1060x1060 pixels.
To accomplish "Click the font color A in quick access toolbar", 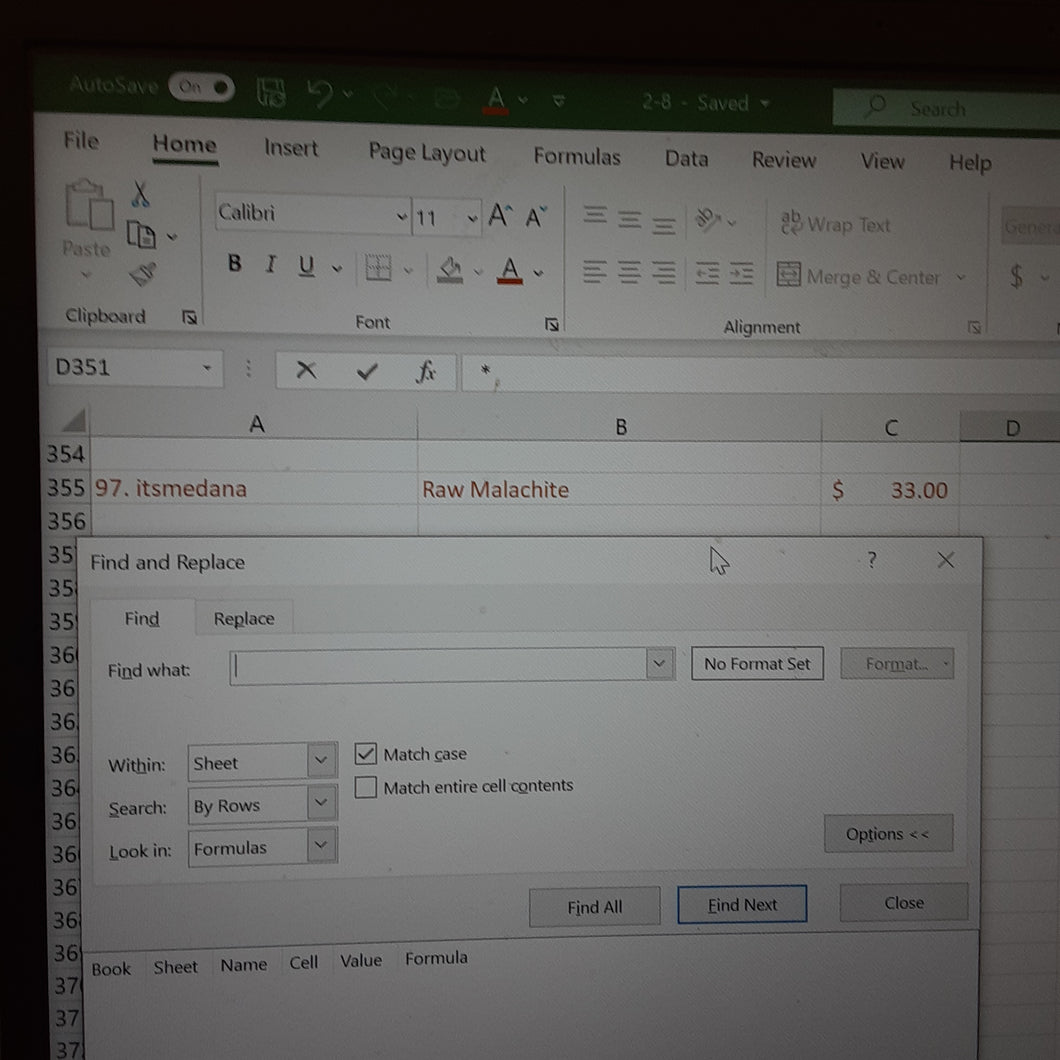I will click(496, 99).
